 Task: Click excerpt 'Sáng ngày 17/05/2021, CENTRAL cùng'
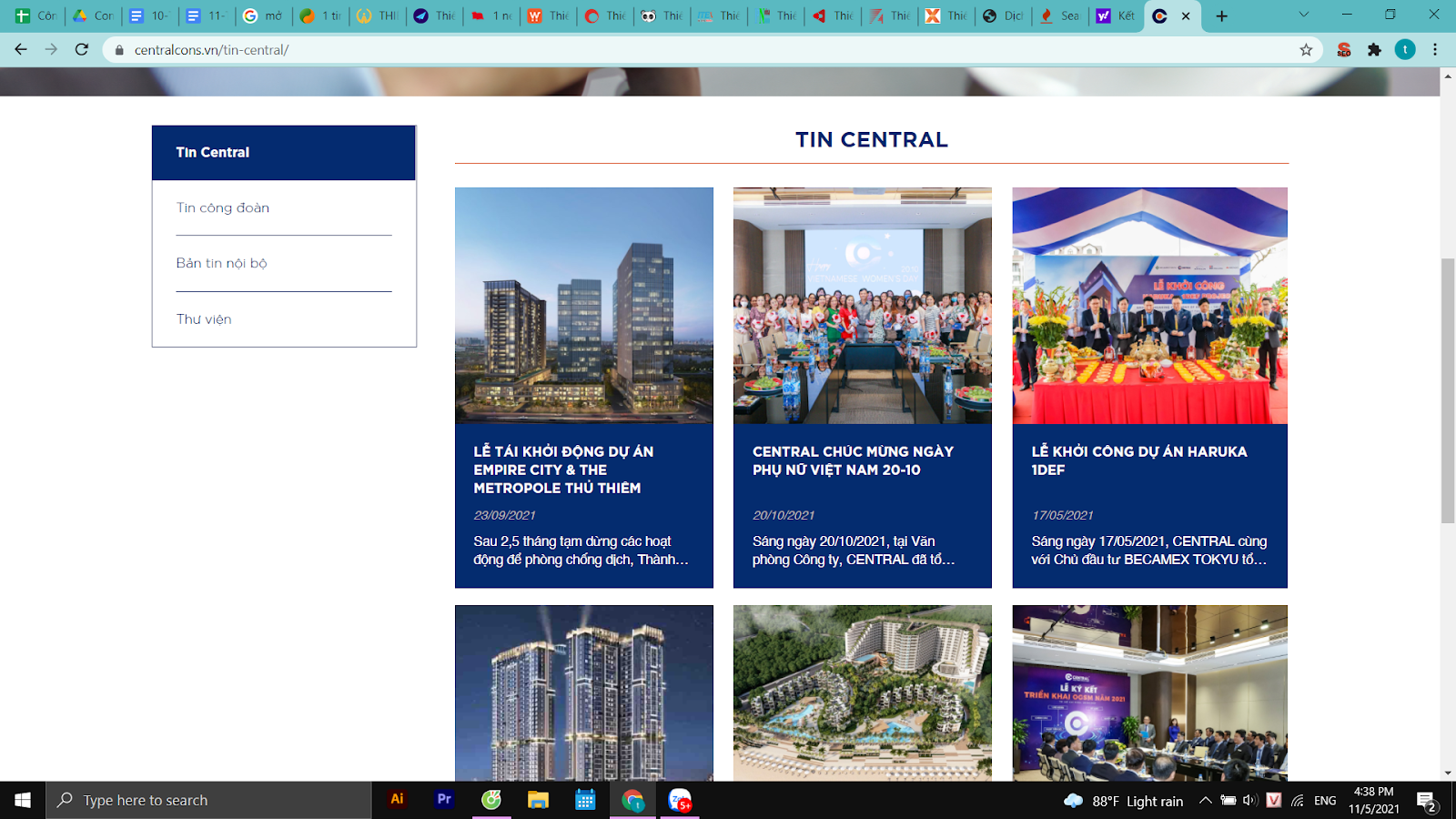coord(1149,551)
